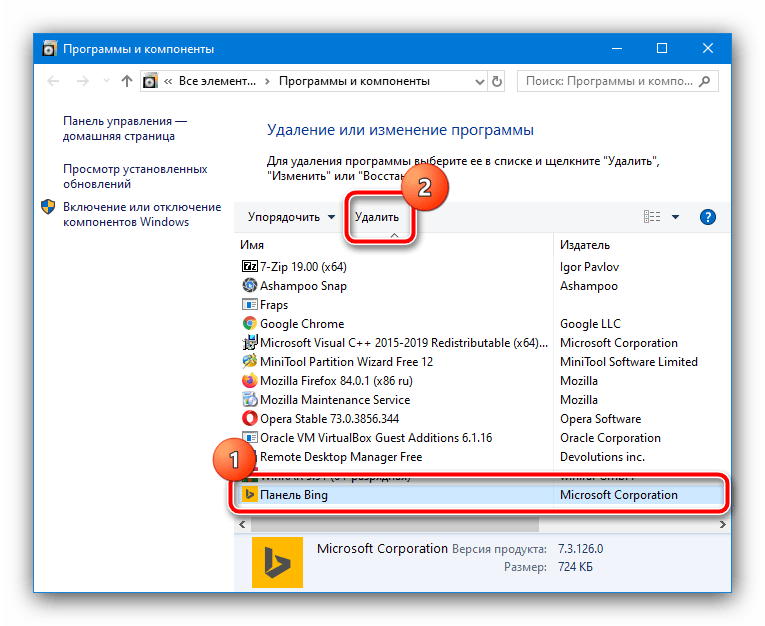The image size is (765, 626).
Task: Expand the address bar history dropdown
Action: 480,81
